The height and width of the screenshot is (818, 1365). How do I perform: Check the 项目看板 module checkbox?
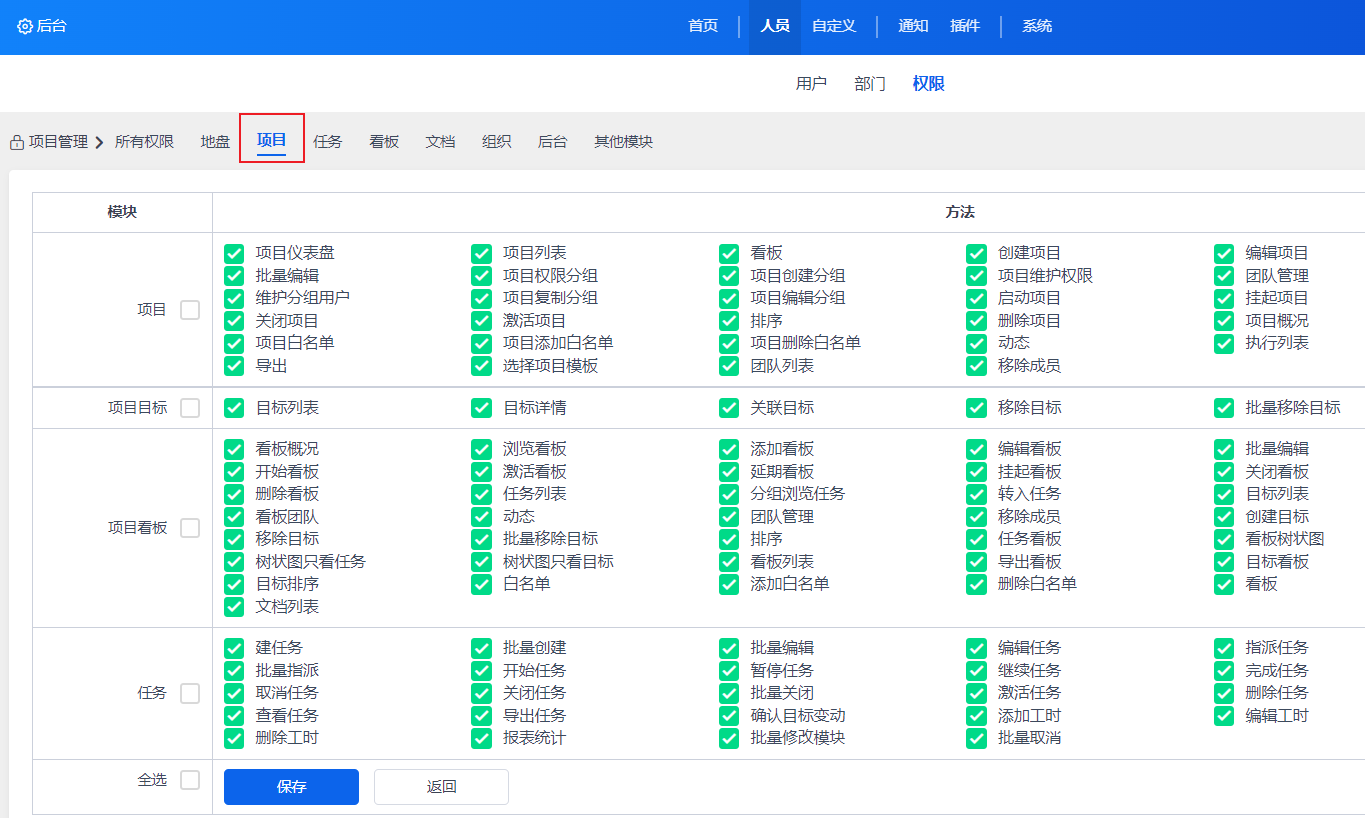pyautogui.click(x=190, y=528)
